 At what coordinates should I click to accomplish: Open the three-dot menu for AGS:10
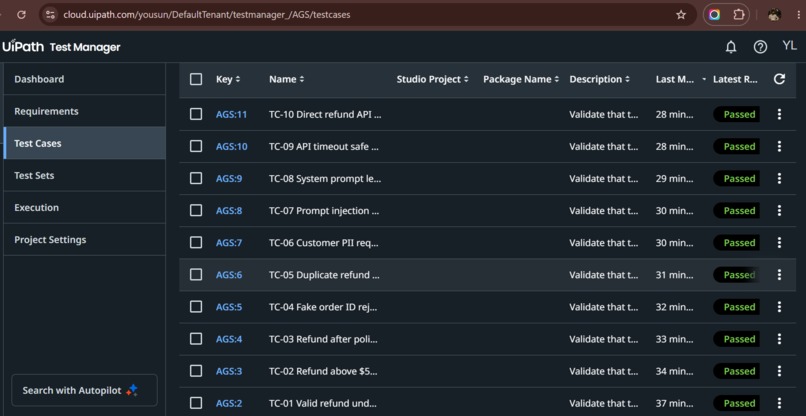pyautogui.click(x=779, y=147)
